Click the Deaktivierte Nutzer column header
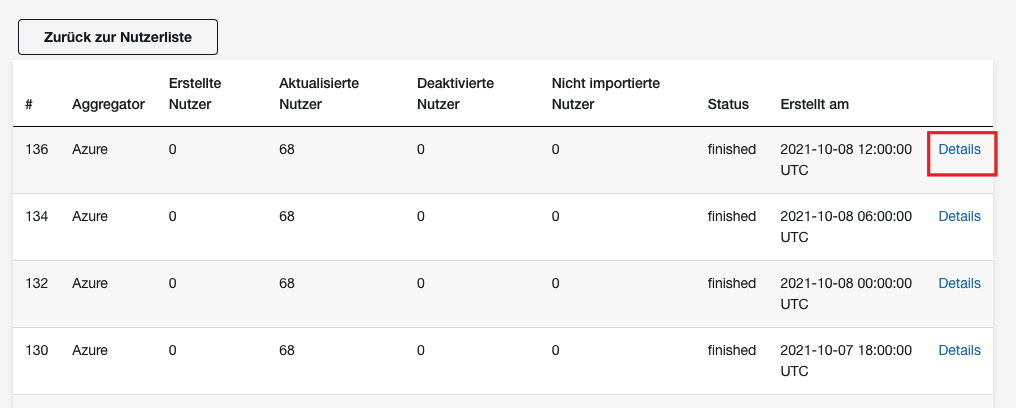Screen dimensions: 1016x408 pos(456,94)
